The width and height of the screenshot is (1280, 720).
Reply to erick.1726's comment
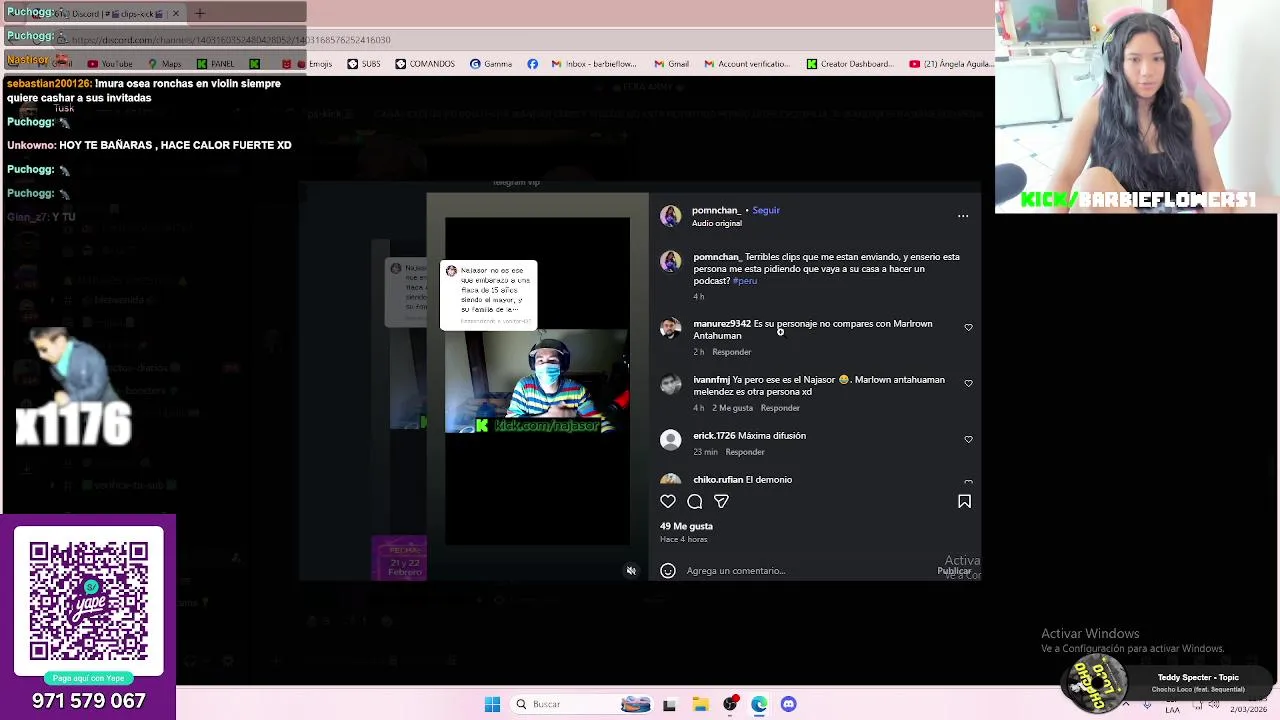(x=745, y=452)
